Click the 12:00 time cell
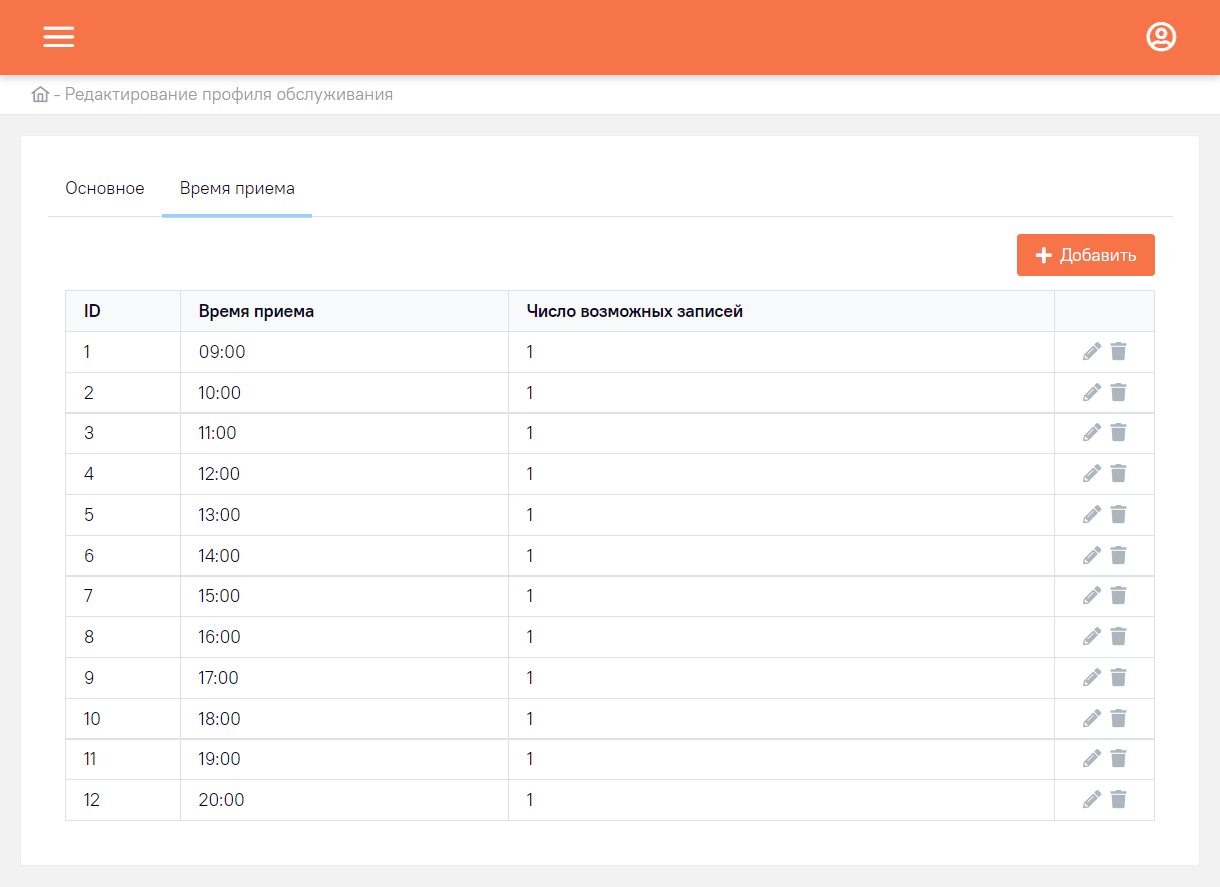 pyautogui.click(x=344, y=474)
